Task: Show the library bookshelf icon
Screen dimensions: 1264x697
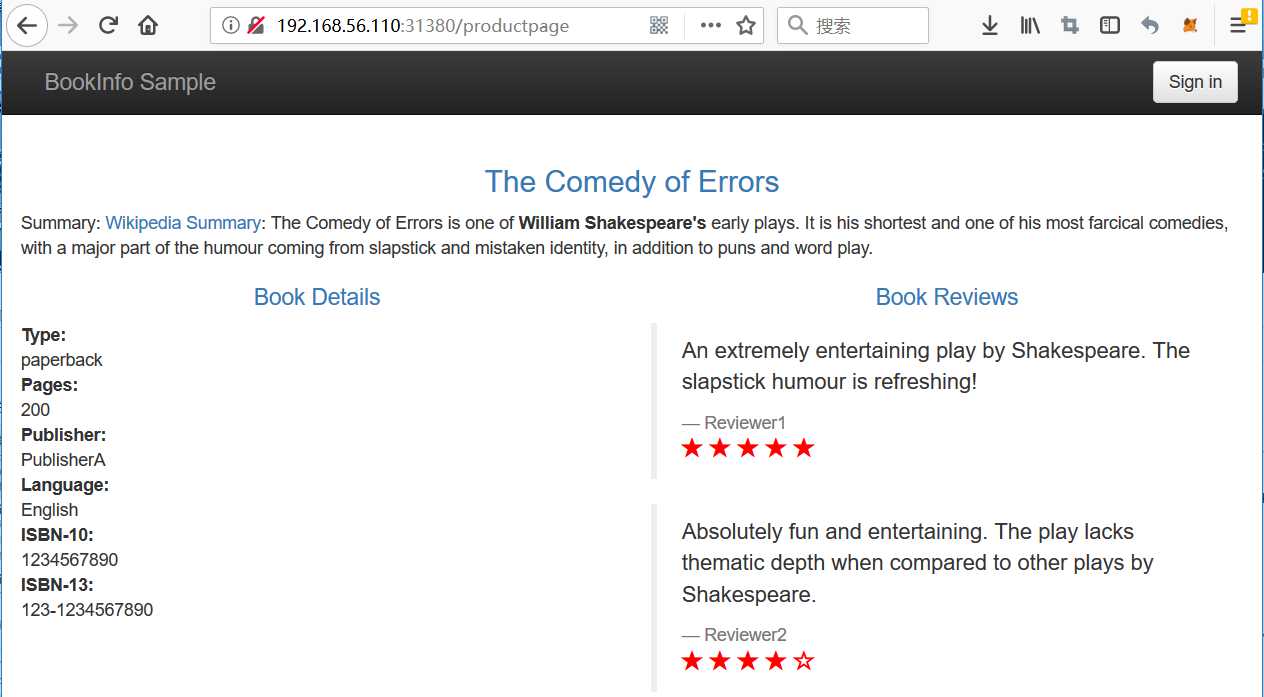Action: [1030, 25]
